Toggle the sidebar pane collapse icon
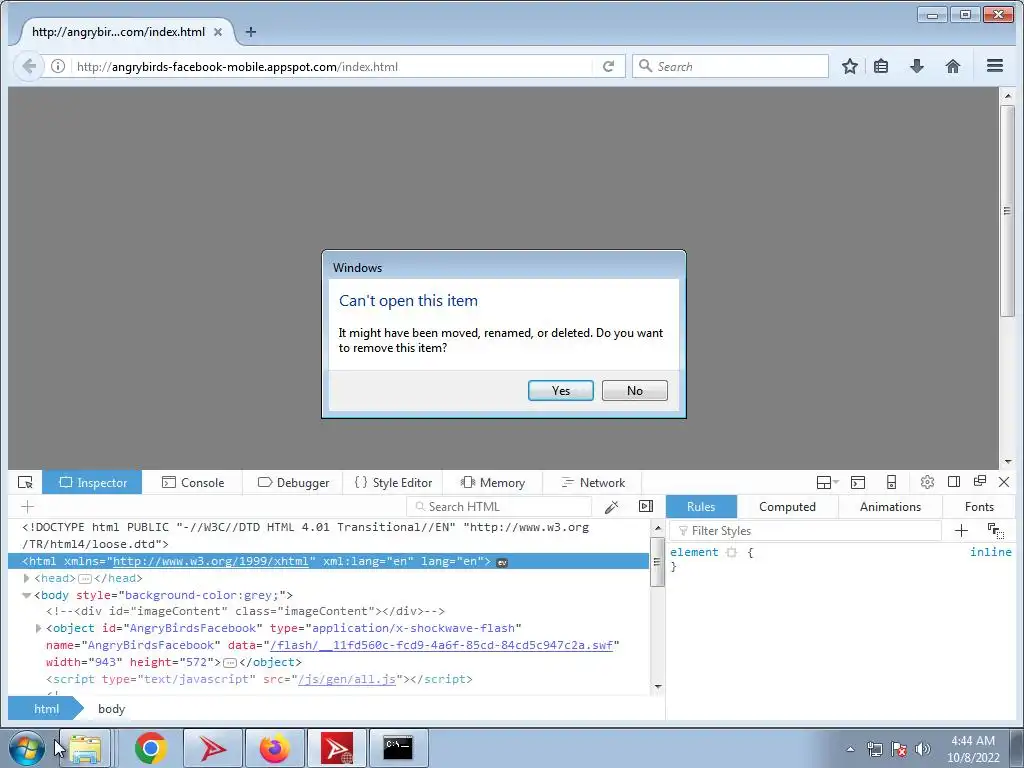This screenshot has height=768, width=1024. [646, 506]
